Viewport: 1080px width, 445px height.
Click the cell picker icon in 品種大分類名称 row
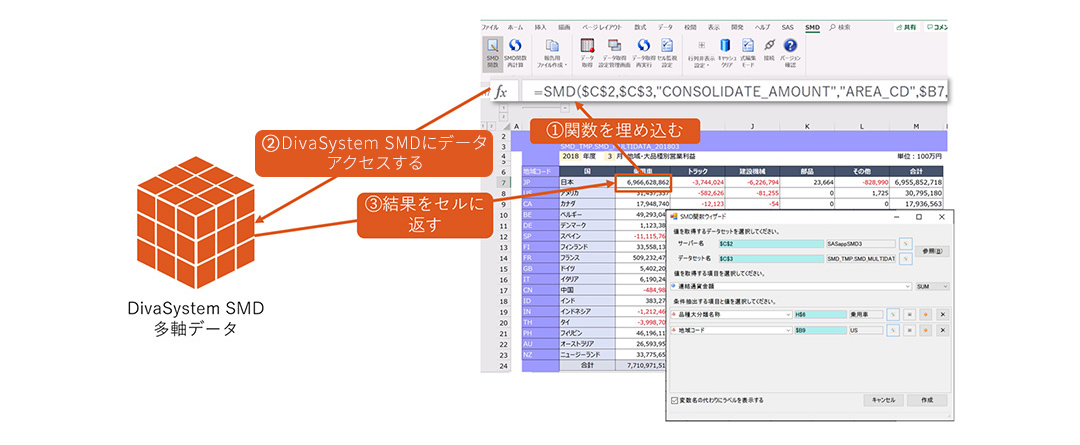click(892, 314)
